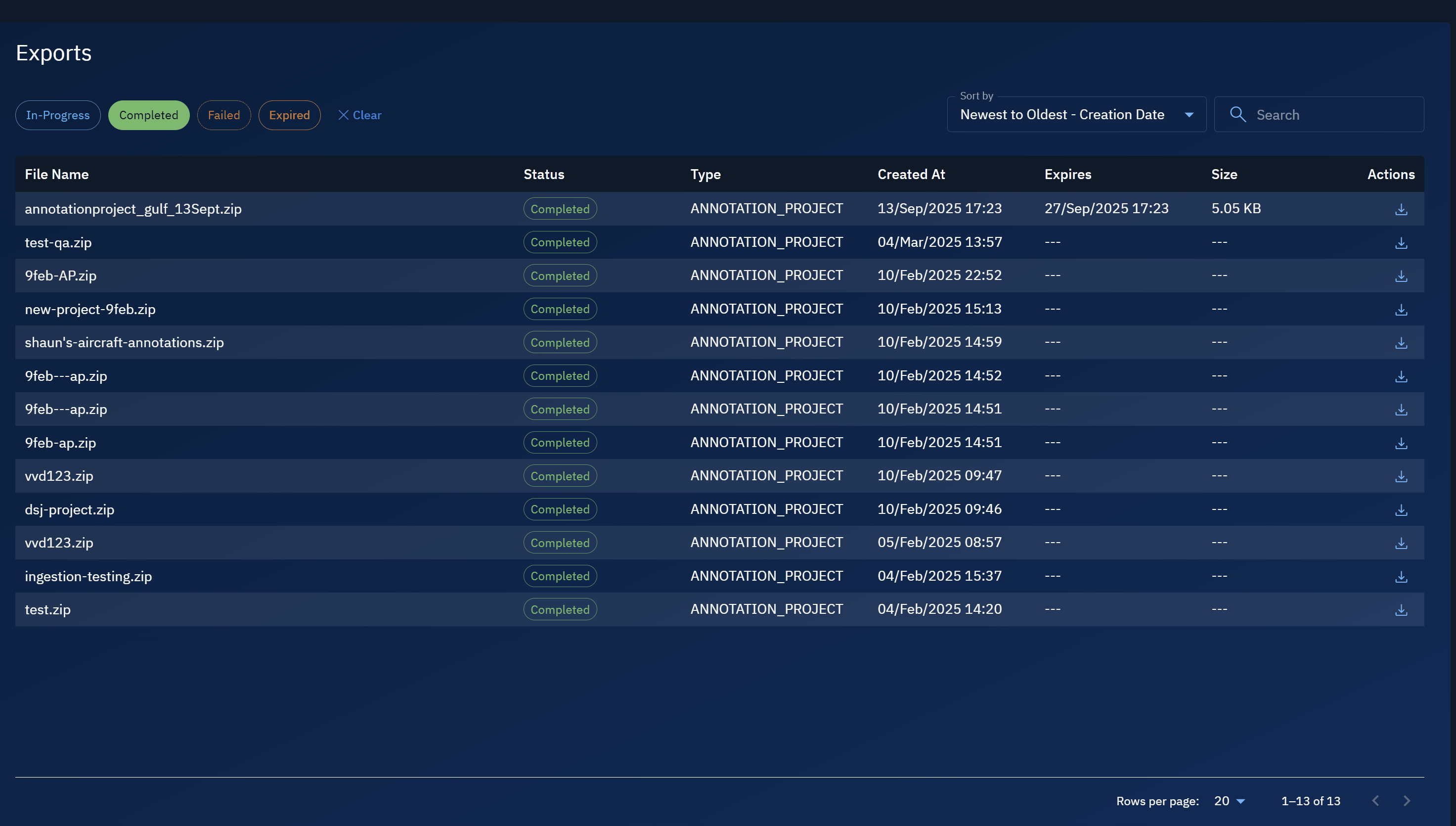Toggle the Completed filter chip
Image resolution: width=1456 pixels, height=826 pixels.
148,115
